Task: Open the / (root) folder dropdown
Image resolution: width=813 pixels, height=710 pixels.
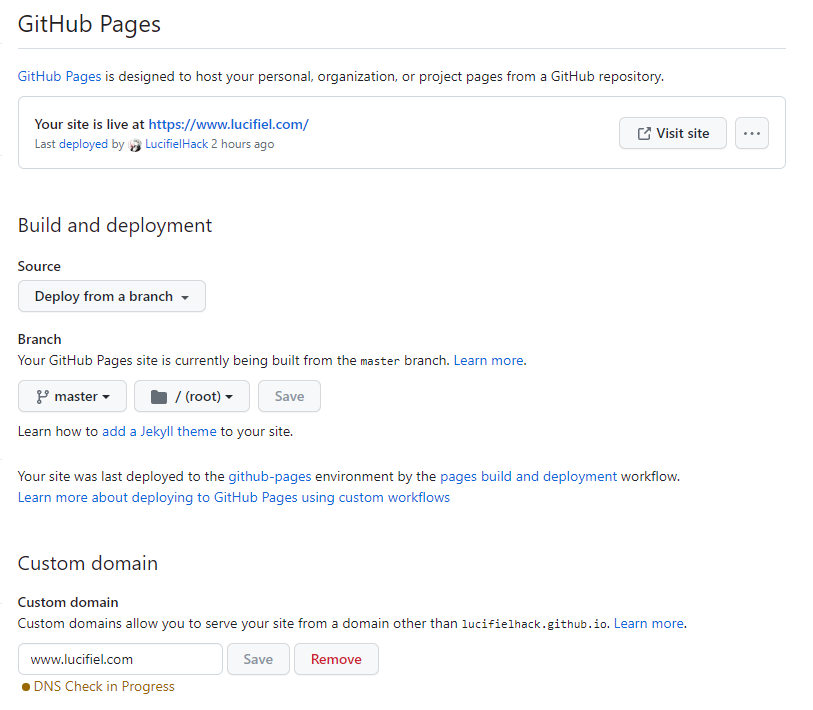Action: [192, 396]
